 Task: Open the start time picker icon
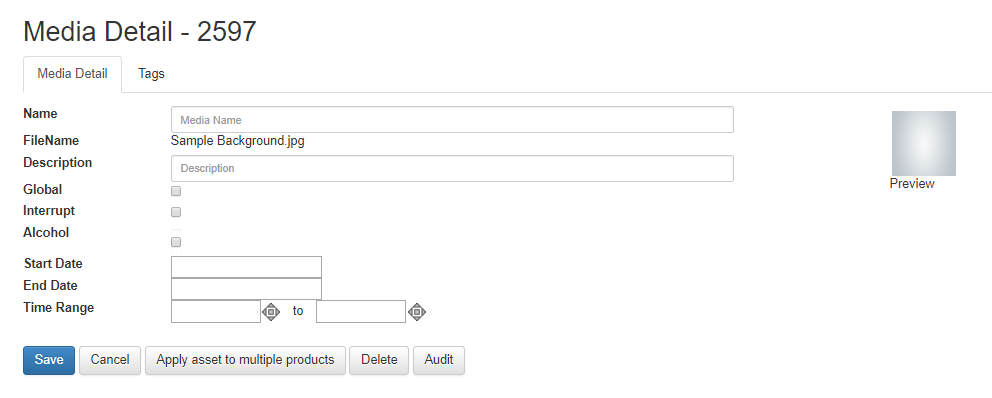click(x=271, y=311)
